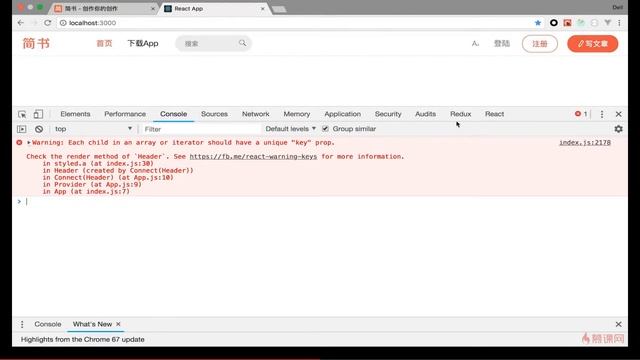This screenshot has height=360, width=640.
Task: Click the 登陆 login link
Action: coord(502,43)
